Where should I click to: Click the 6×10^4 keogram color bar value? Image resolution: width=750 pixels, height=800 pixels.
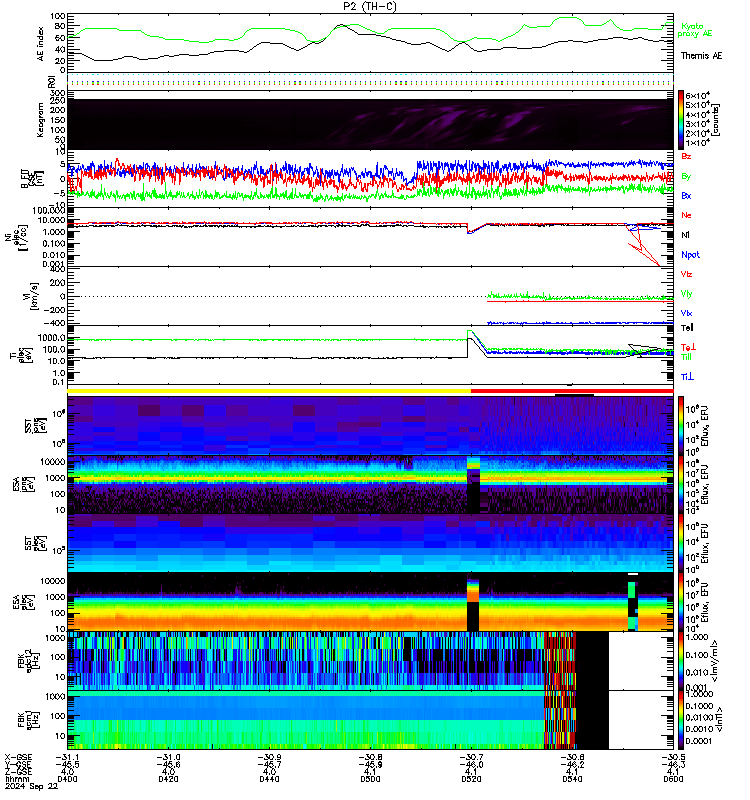click(x=697, y=95)
